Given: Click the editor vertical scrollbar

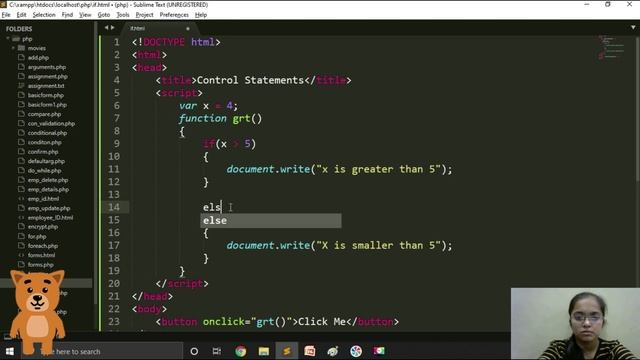Looking at the screenshot, I should (638, 110).
